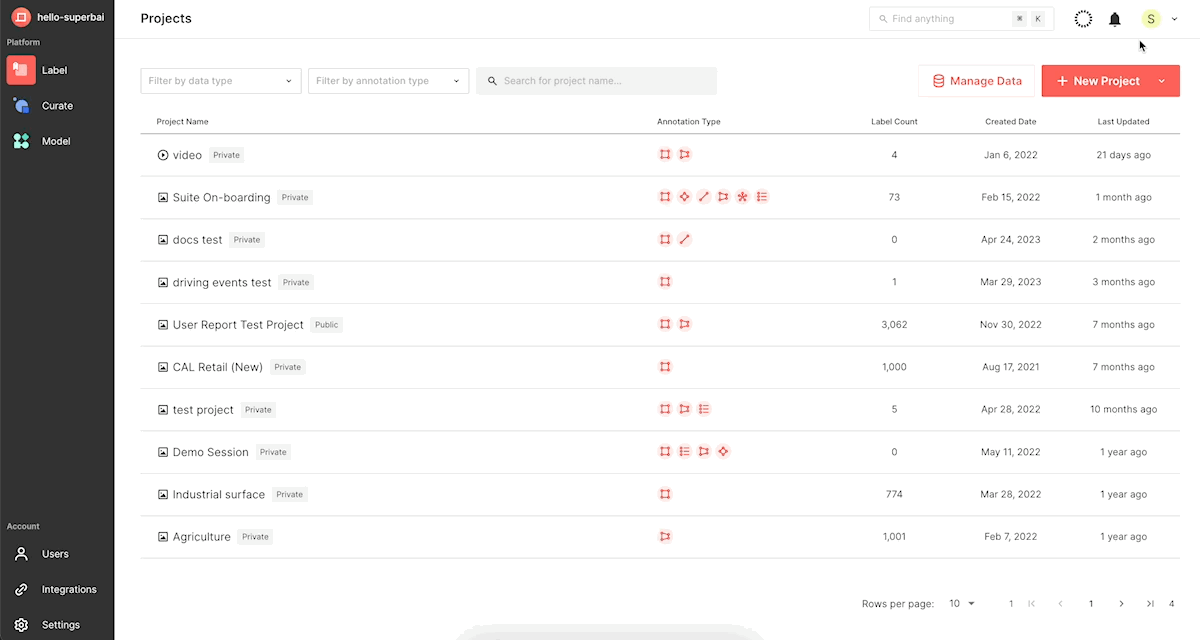The image size is (1200, 640).
Task: Click the Manage Data button
Action: [x=976, y=81]
